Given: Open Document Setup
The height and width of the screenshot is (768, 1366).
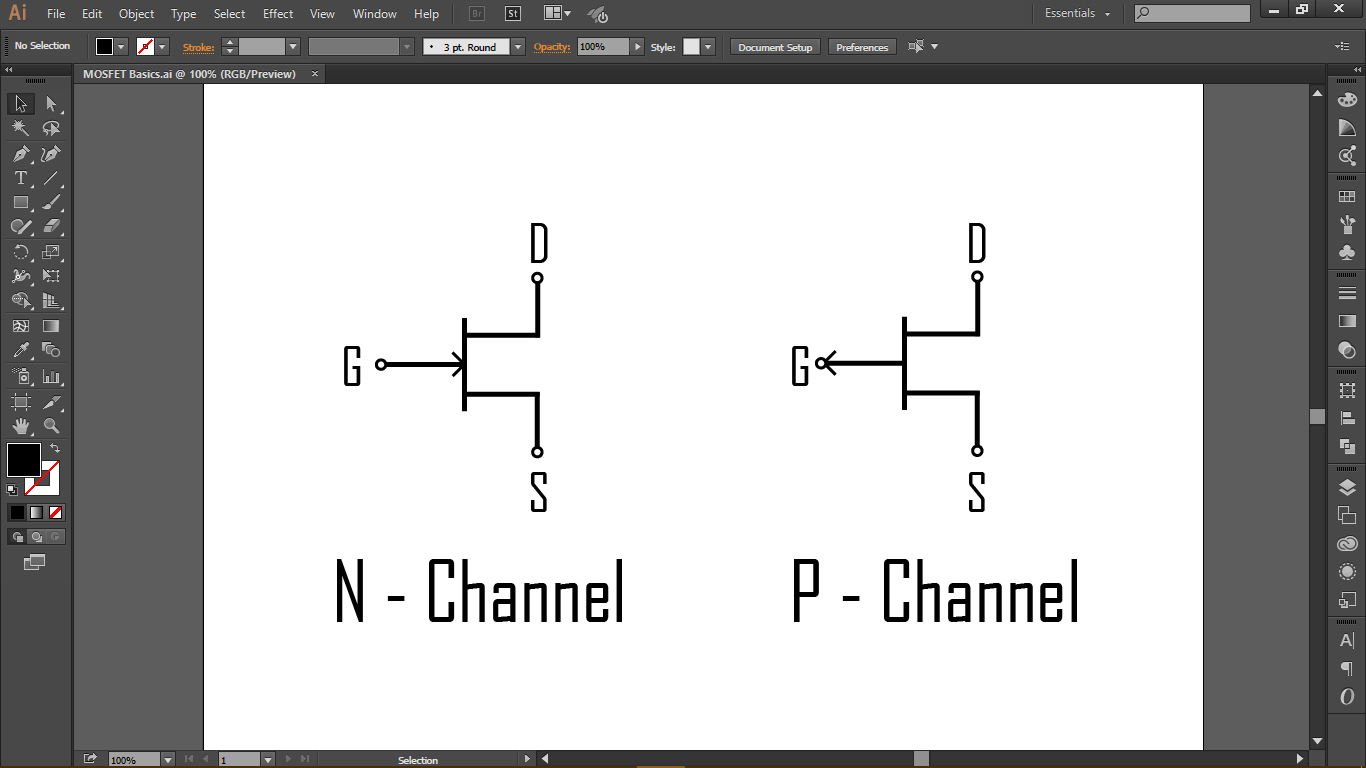Looking at the screenshot, I should (x=774, y=46).
